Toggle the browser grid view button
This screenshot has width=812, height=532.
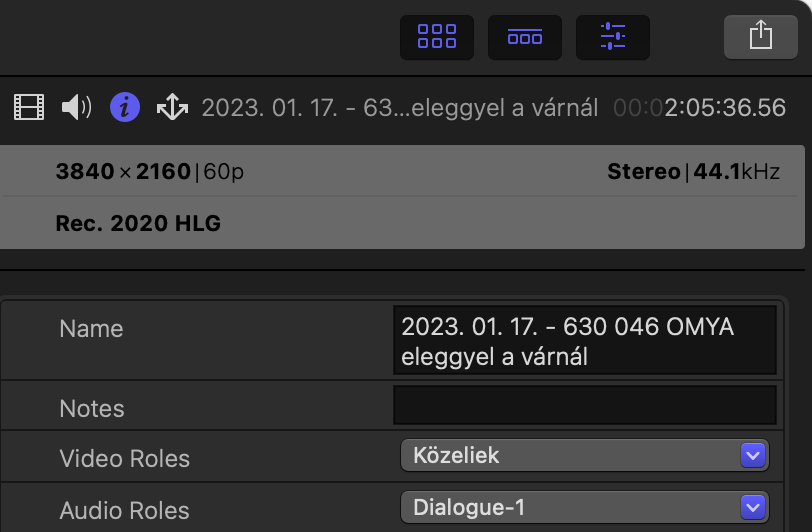pos(437,37)
